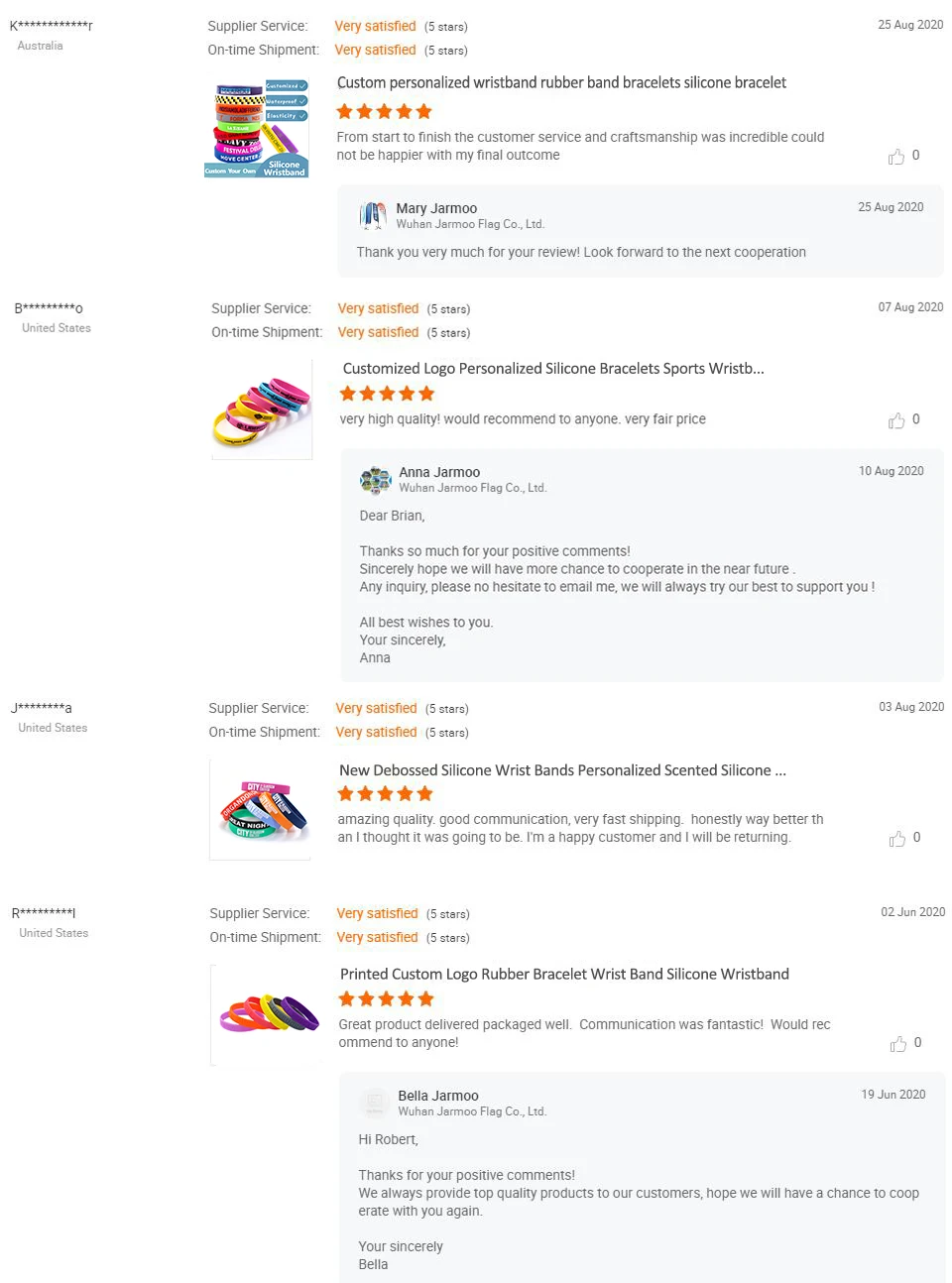Screen dimensions: 952x1283
Task: Like the 'Great product delivered' review
Action: 898,1044
